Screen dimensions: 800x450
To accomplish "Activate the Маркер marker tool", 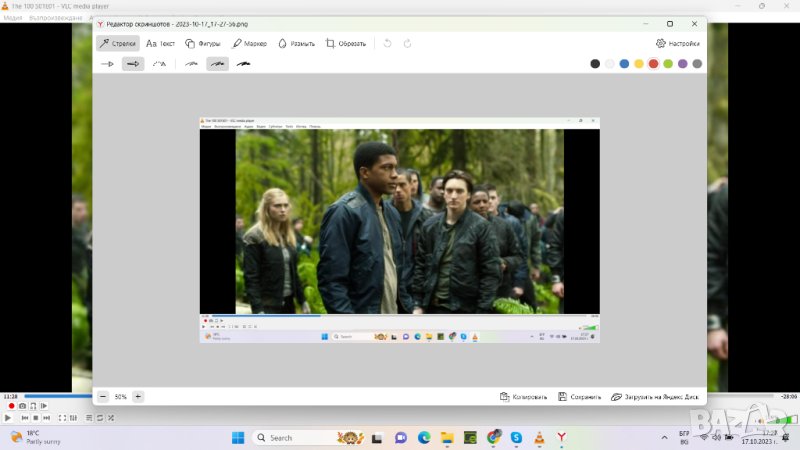I will tap(249, 43).
